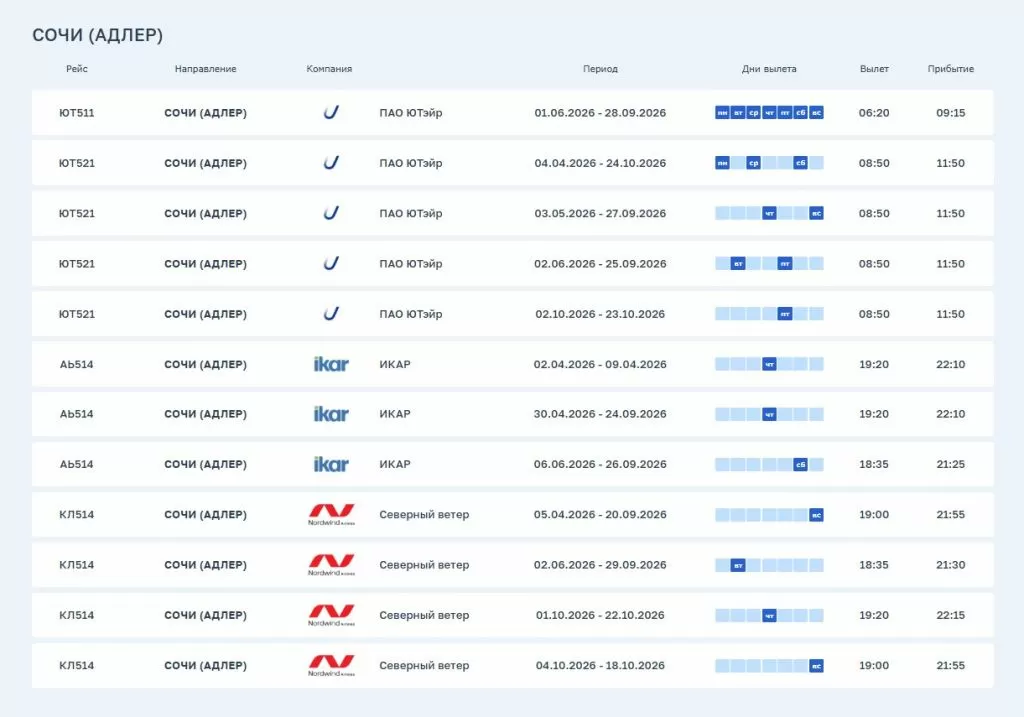
Task: Click the 'Прибытие' column header
Action: (950, 69)
